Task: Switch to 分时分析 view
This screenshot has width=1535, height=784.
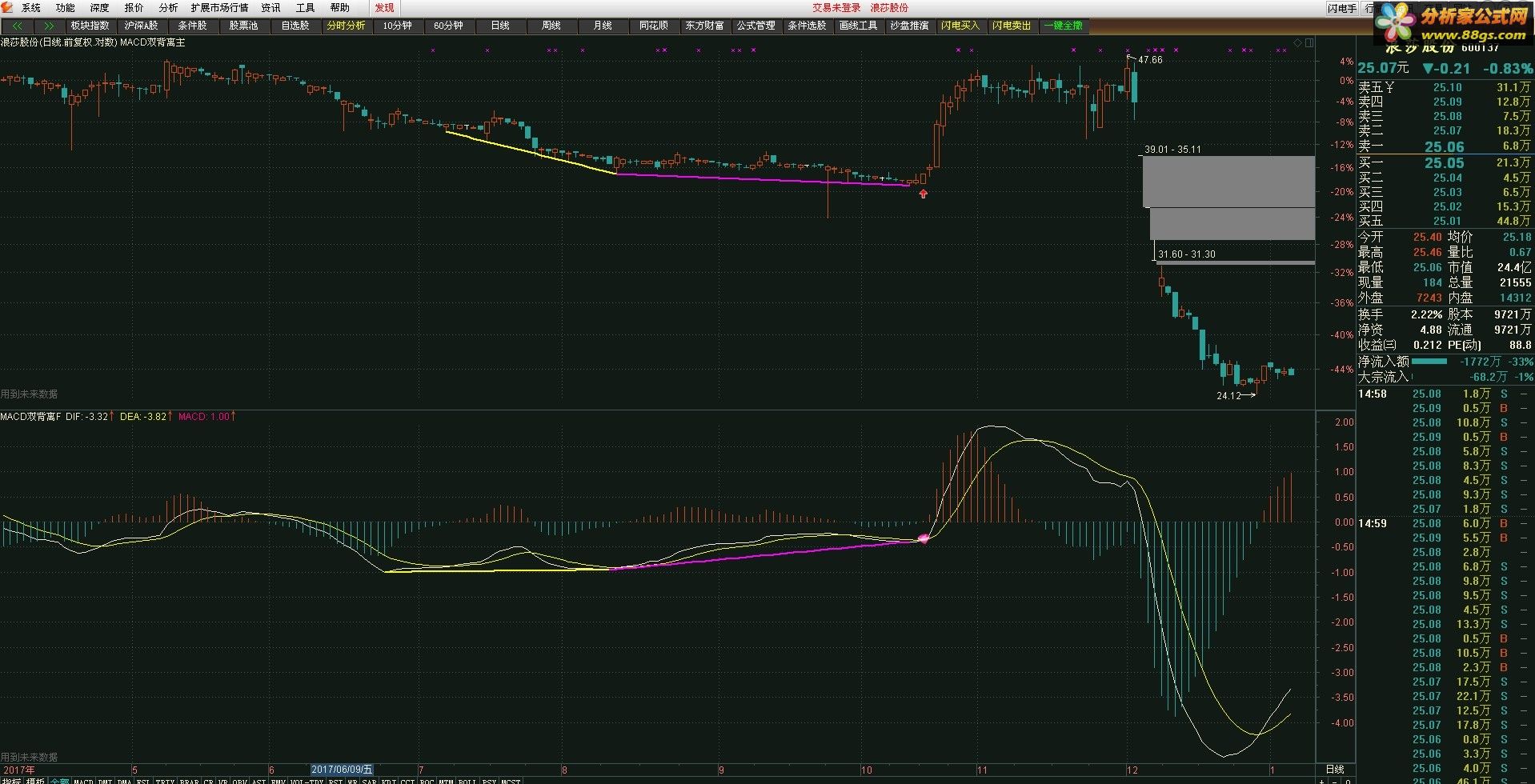Action: pos(346,26)
